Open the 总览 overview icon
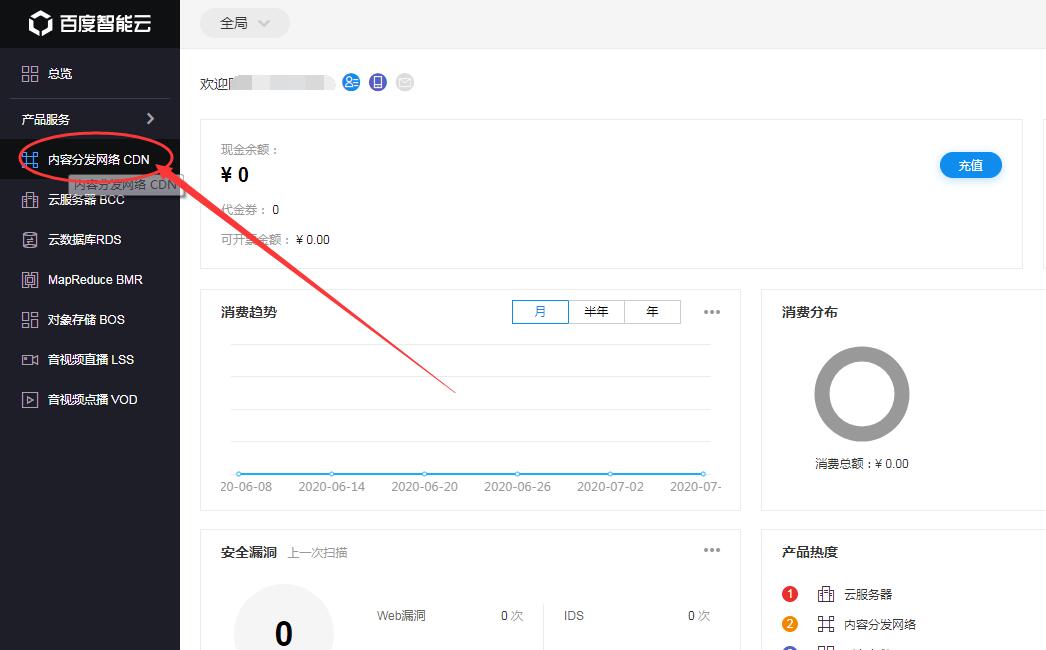Image resolution: width=1046 pixels, height=650 pixels. [x=30, y=73]
